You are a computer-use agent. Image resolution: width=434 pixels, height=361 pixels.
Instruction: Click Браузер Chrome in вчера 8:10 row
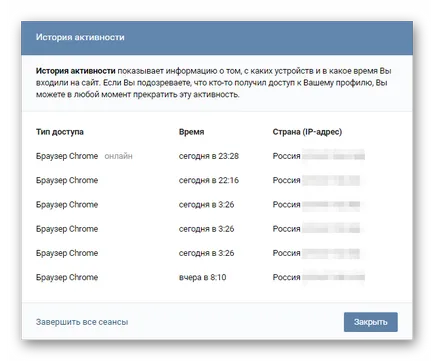tap(67, 277)
